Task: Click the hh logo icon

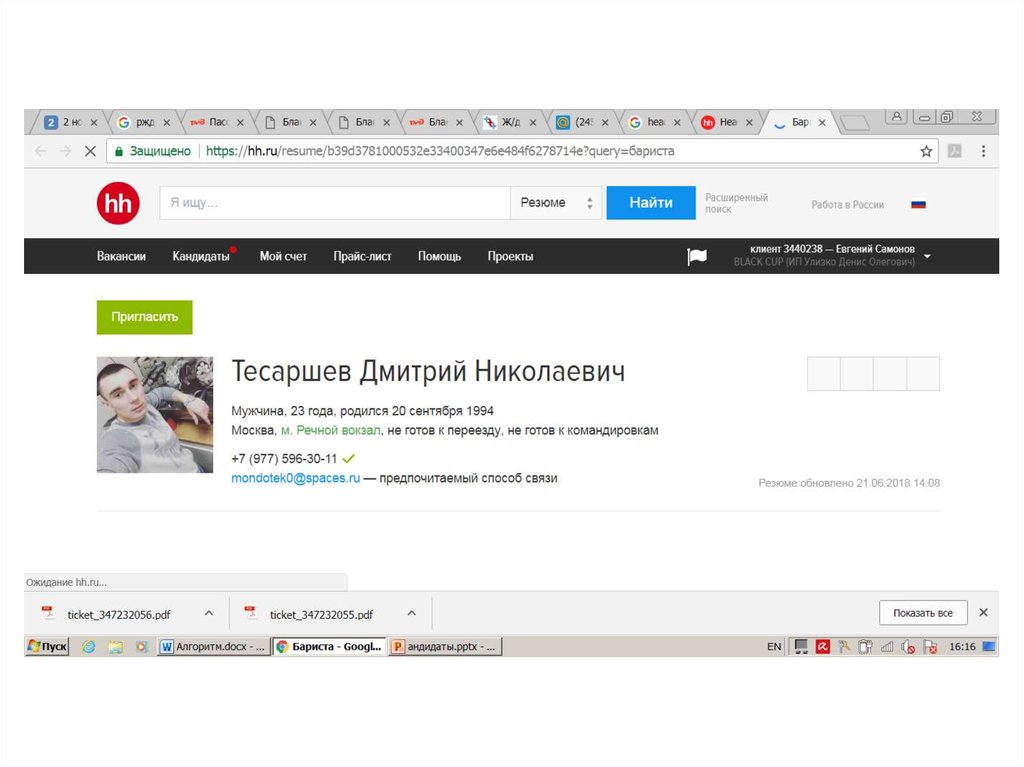Action: 118,203
